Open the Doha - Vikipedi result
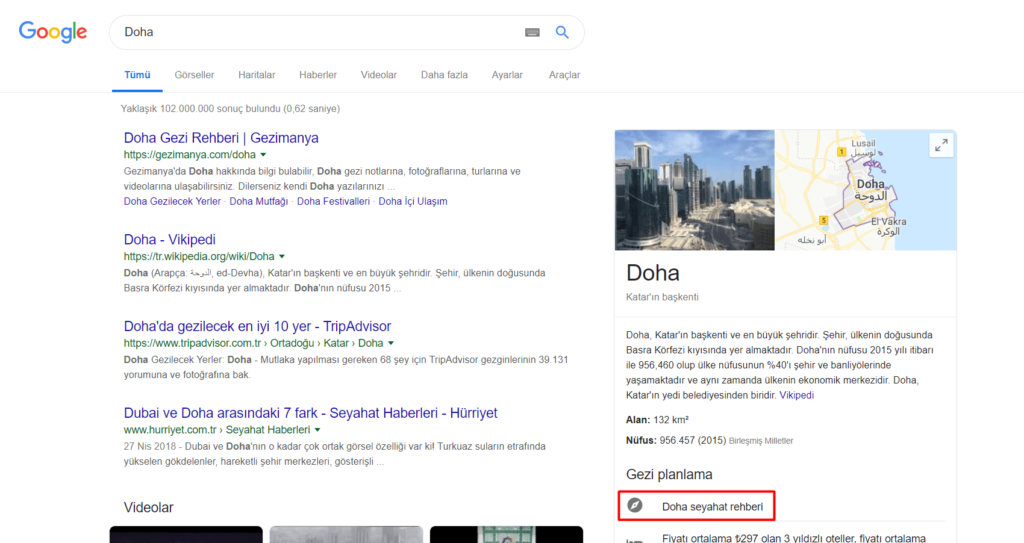 (x=170, y=240)
